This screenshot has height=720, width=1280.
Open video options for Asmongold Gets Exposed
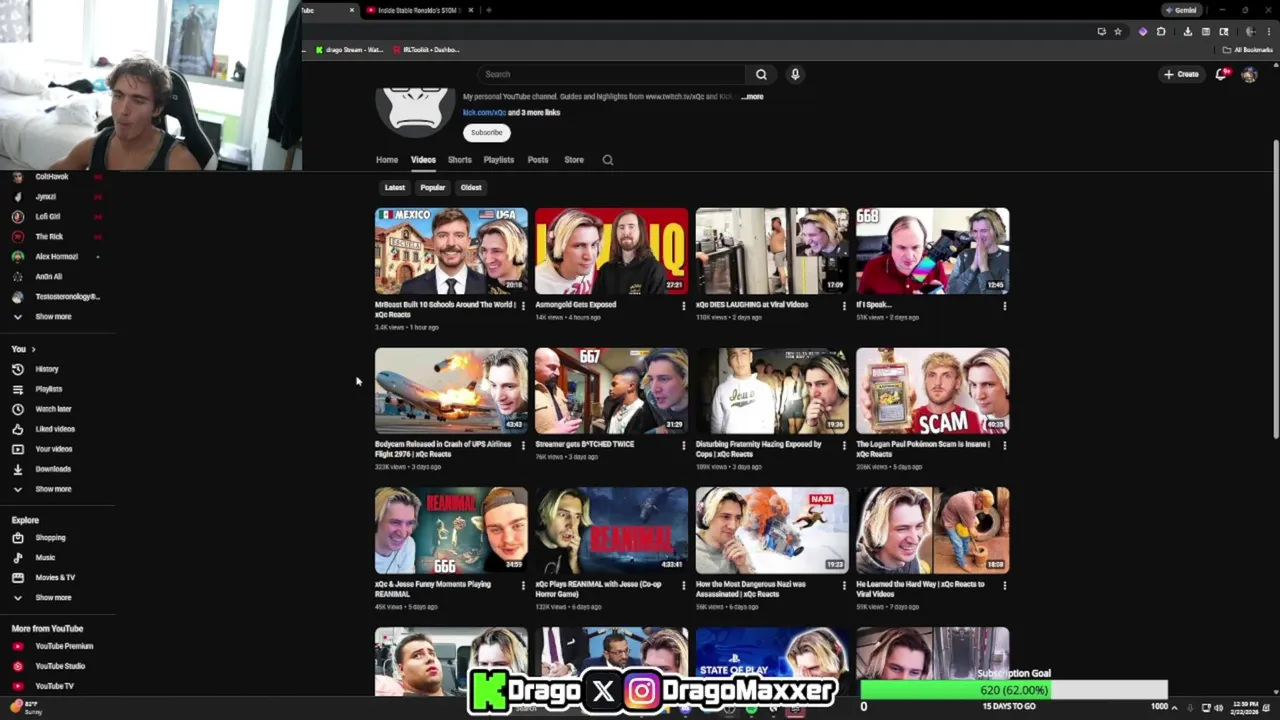pos(684,306)
